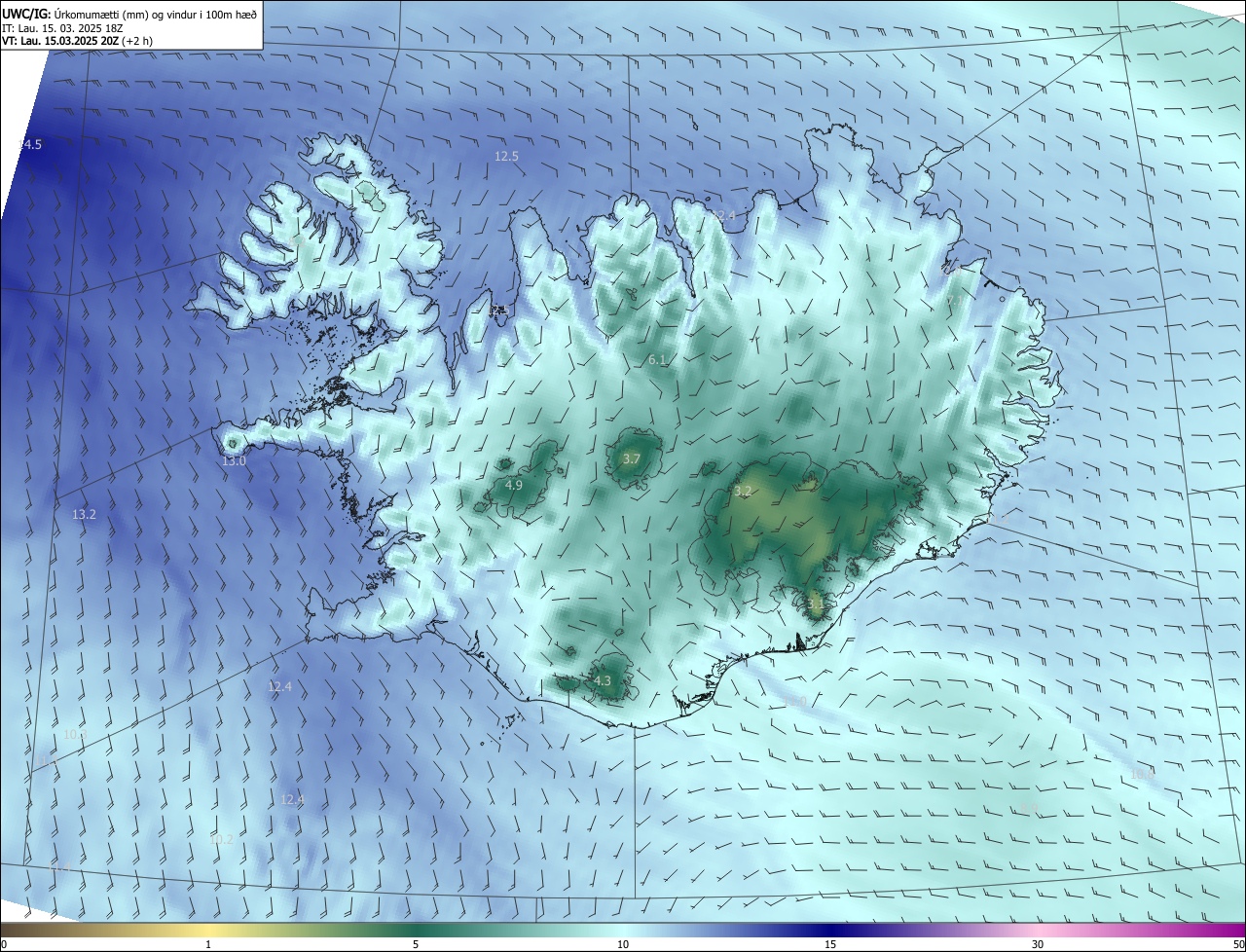Click the '30' tick on the color scale
1246x952 pixels.
pos(1038,944)
